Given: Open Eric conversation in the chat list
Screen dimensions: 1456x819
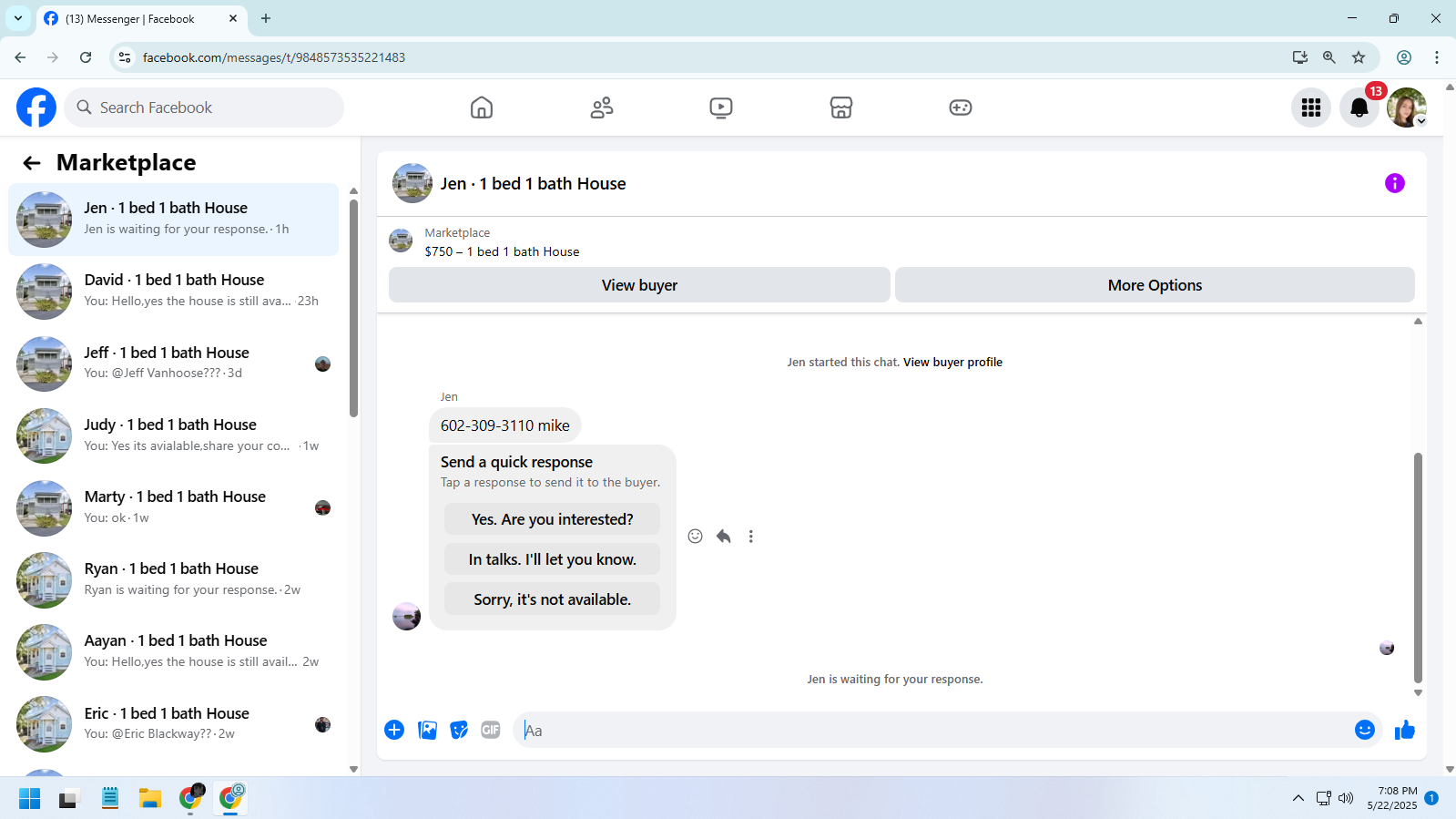Looking at the screenshot, I should [173, 724].
